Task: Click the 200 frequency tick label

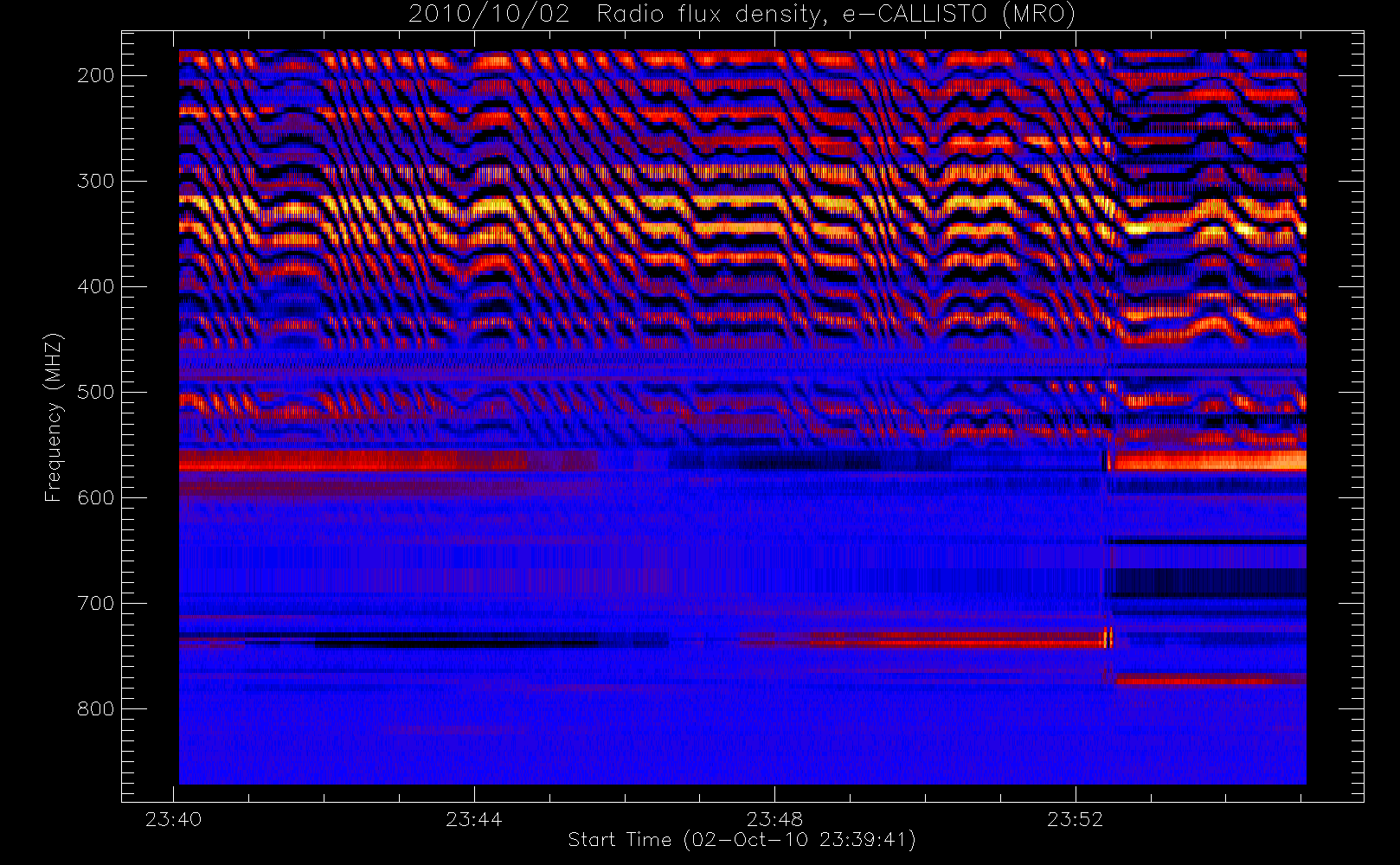Action: click(x=96, y=75)
